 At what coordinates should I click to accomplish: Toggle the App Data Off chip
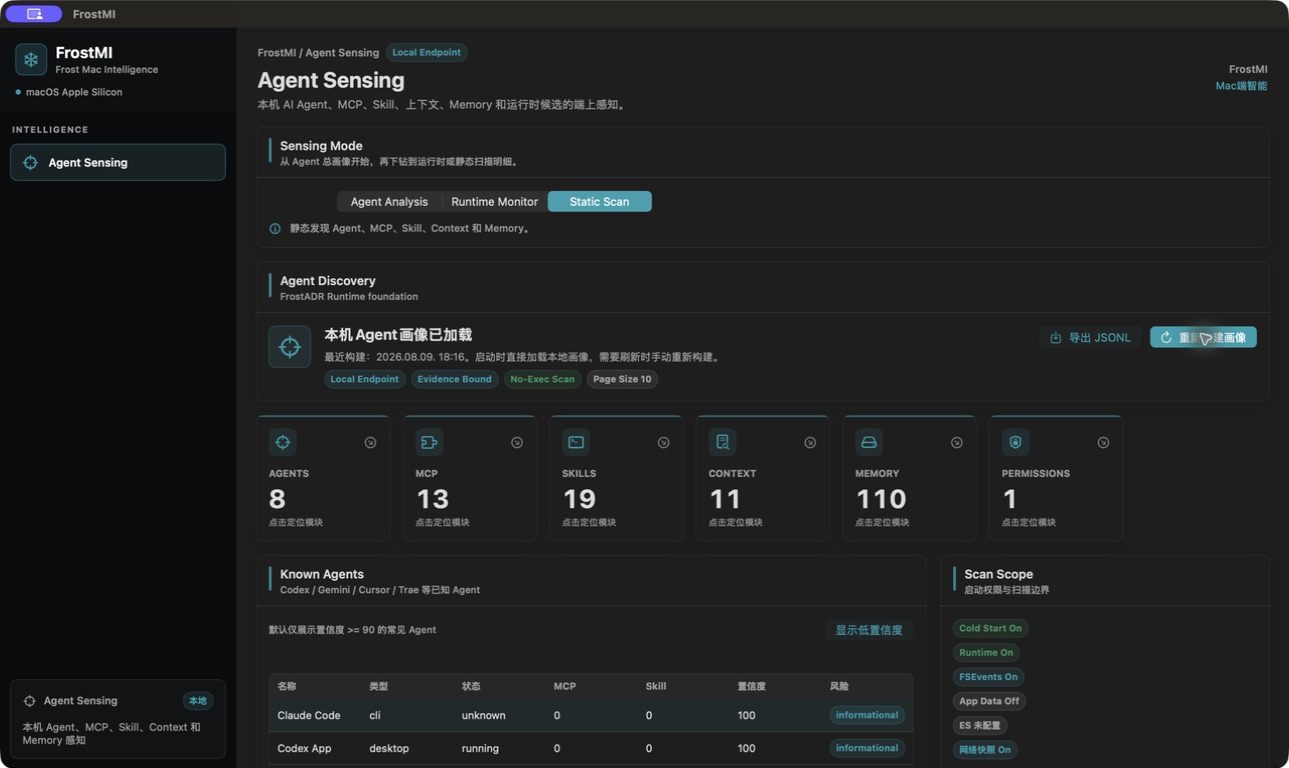pos(989,701)
